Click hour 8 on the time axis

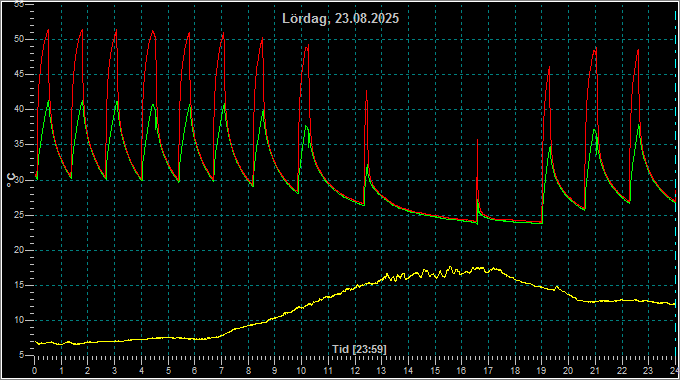(x=248, y=371)
